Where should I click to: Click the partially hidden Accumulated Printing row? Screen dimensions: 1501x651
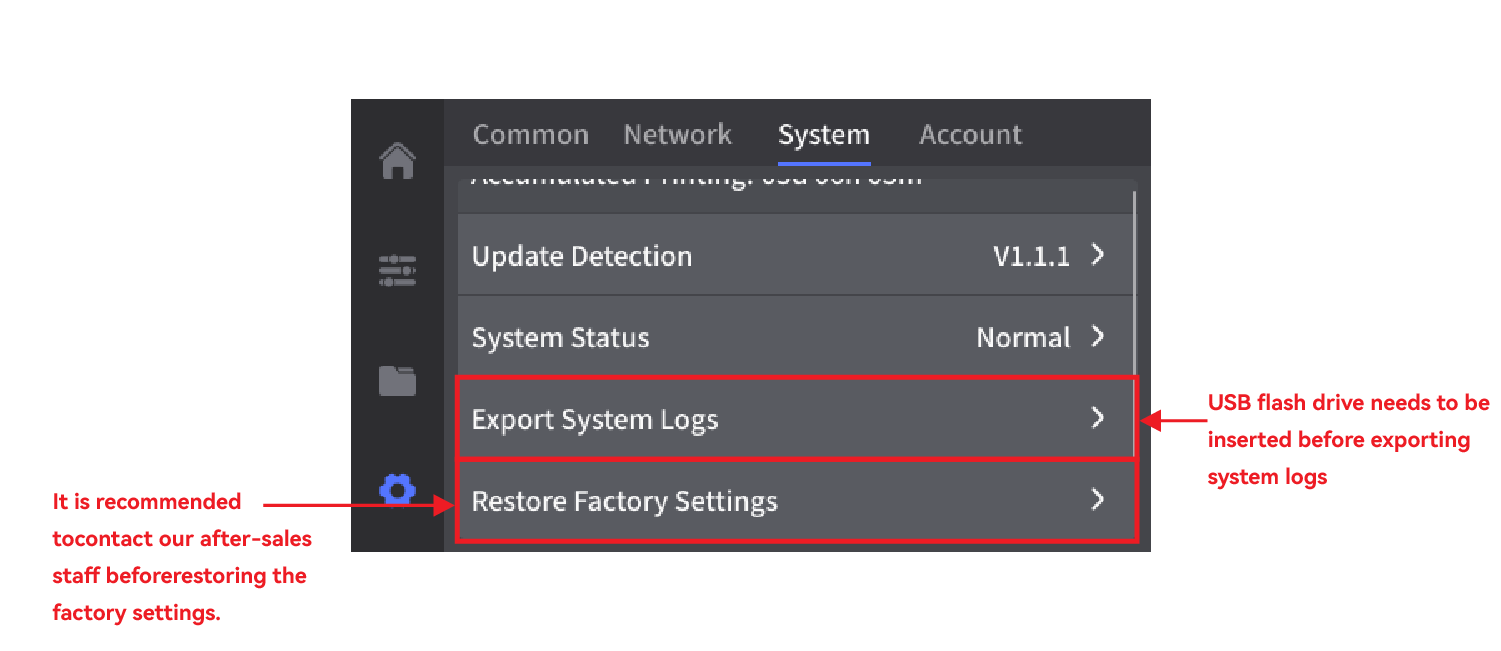[795, 196]
